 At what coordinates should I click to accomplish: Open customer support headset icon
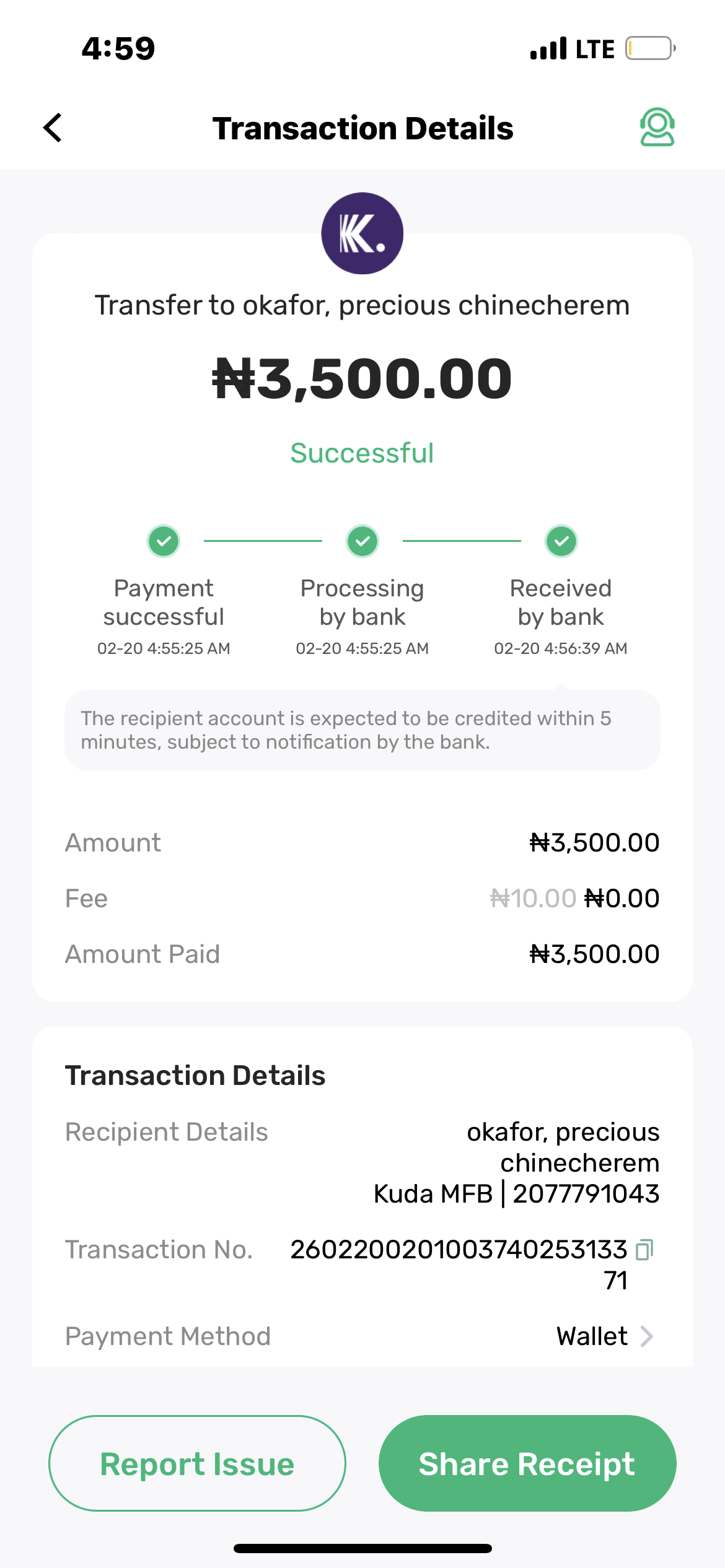pos(657,128)
